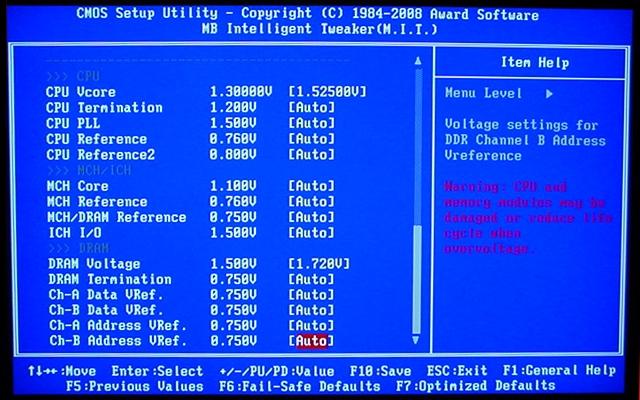Select DRAM Voltage [1.720V] value
This screenshot has width=640, height=400.
(319, 264)
